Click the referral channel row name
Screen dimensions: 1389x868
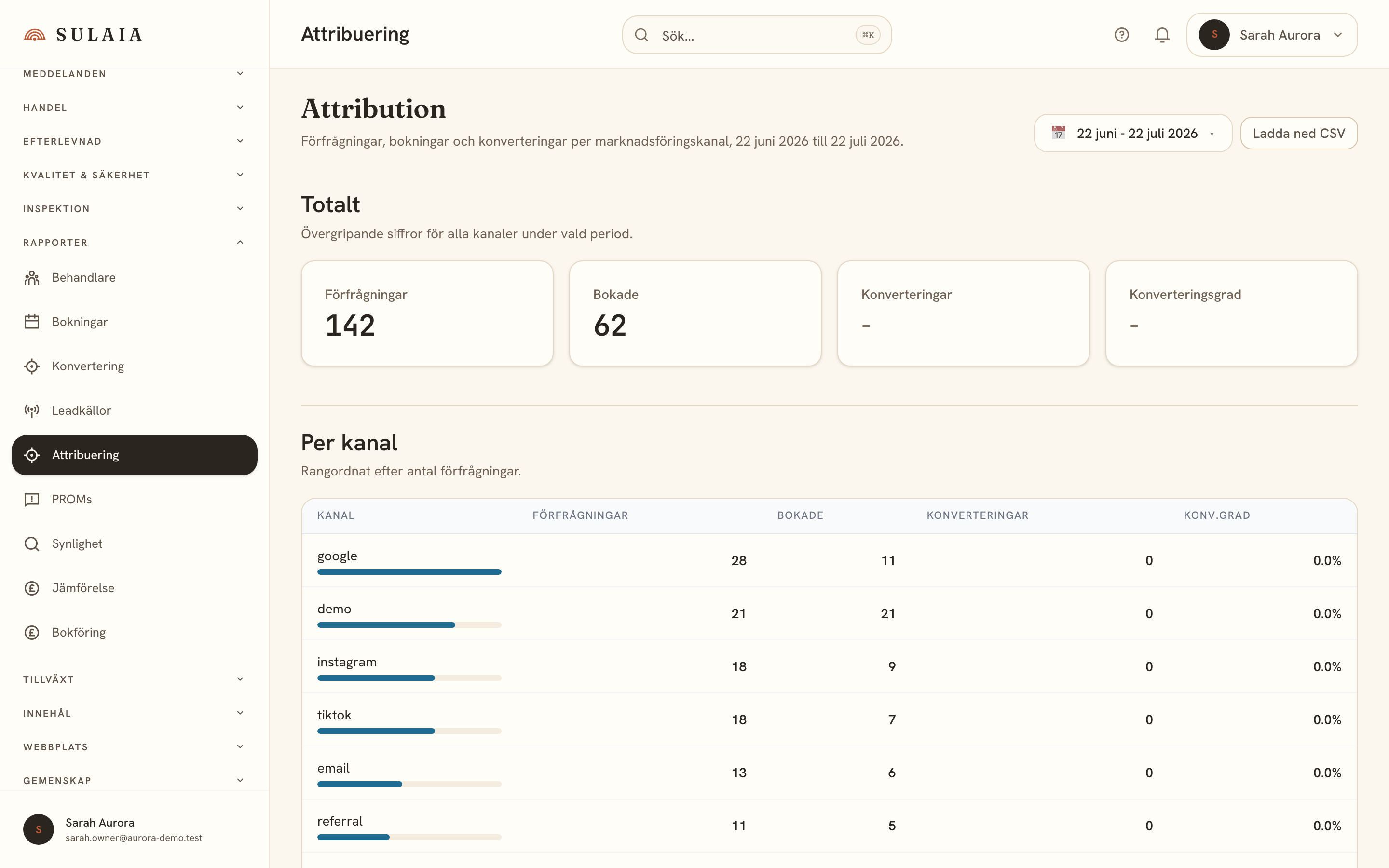point(340,822)
